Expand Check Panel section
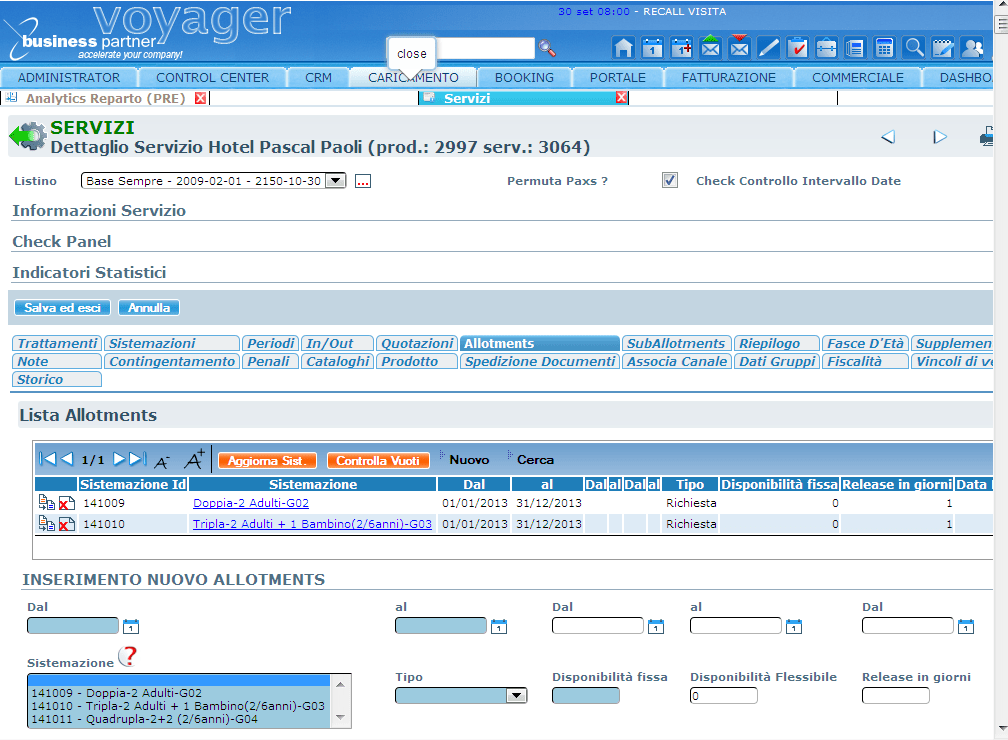The width and height of the screenshot is (1008, 740). (62, 242)
